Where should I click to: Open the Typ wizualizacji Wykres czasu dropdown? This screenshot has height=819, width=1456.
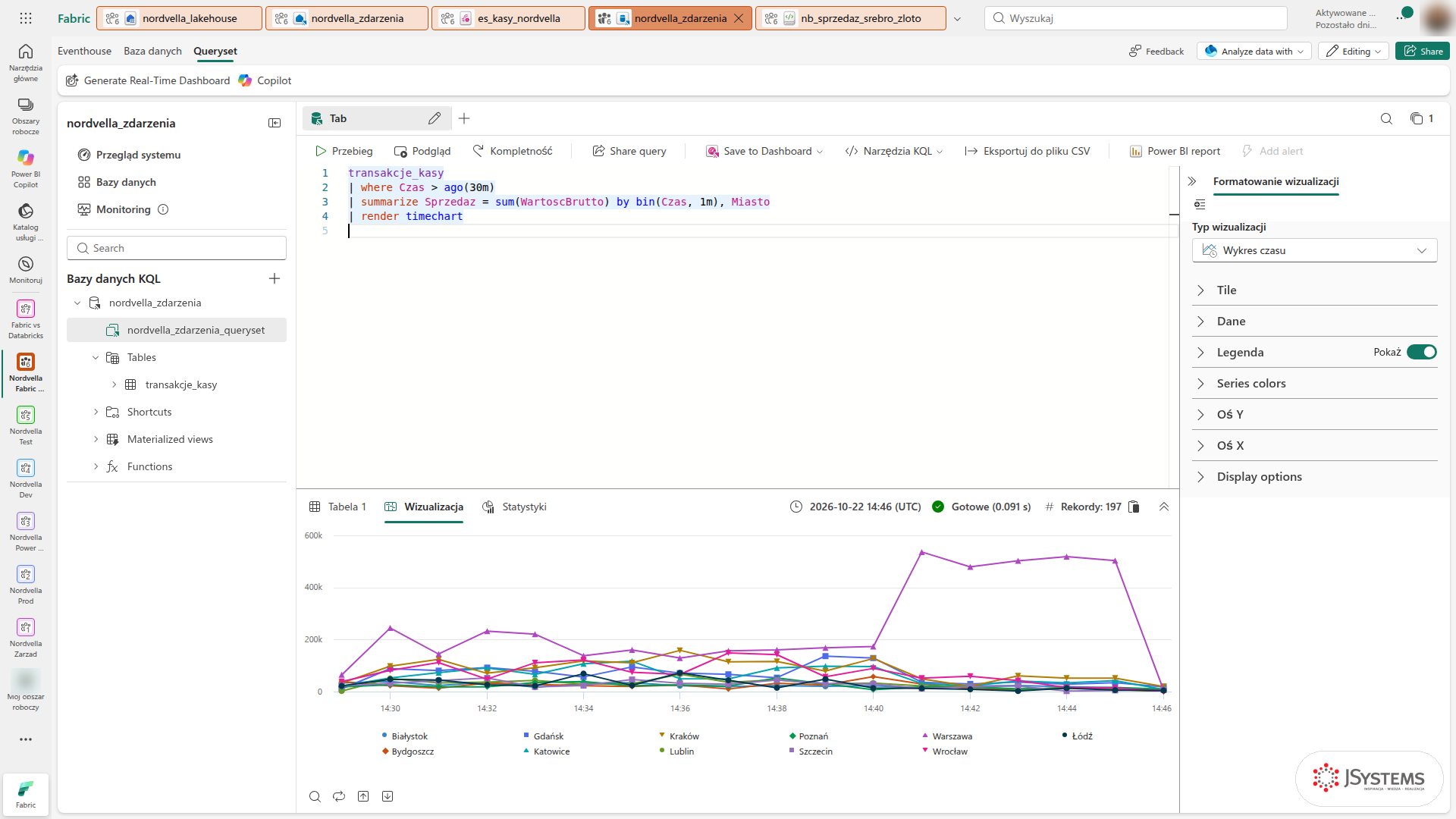(x=1314, y=250)
